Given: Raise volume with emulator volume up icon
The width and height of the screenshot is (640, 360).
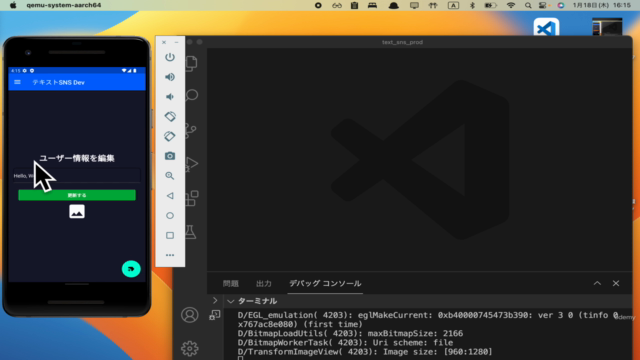Looking at the screenshot, I should point(170,77).
